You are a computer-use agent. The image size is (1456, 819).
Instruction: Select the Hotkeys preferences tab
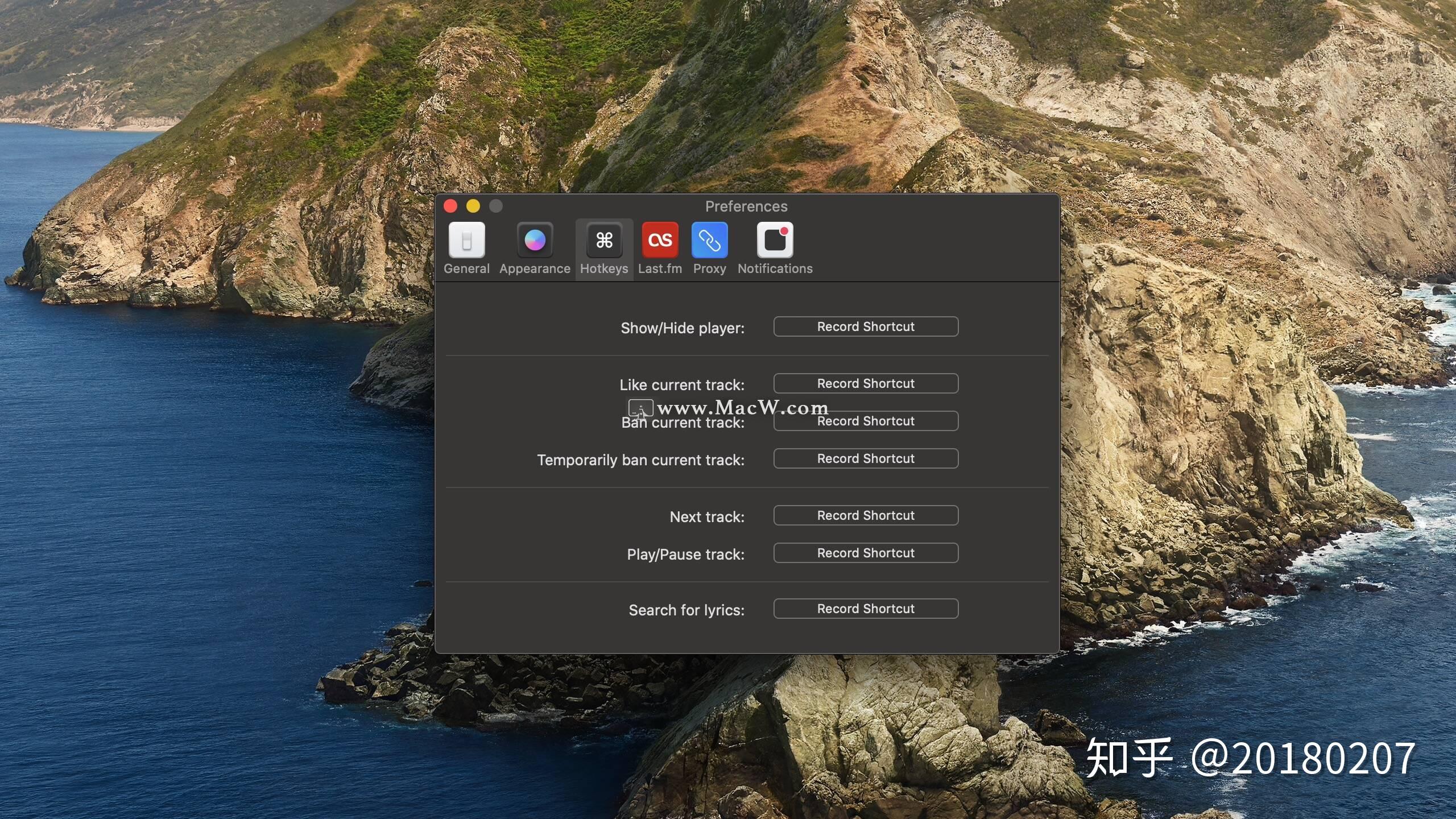click(x=604, y=248)
